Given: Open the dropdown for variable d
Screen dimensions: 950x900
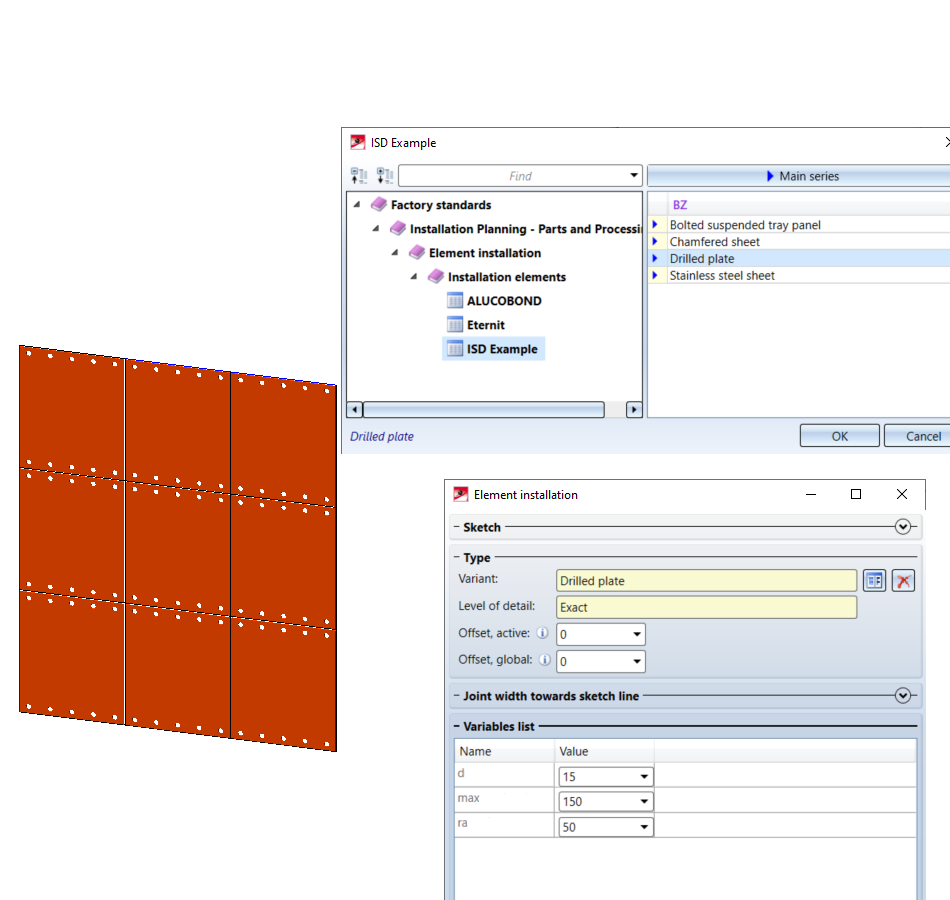Looking at the screenshot, I should pos(645,777).
